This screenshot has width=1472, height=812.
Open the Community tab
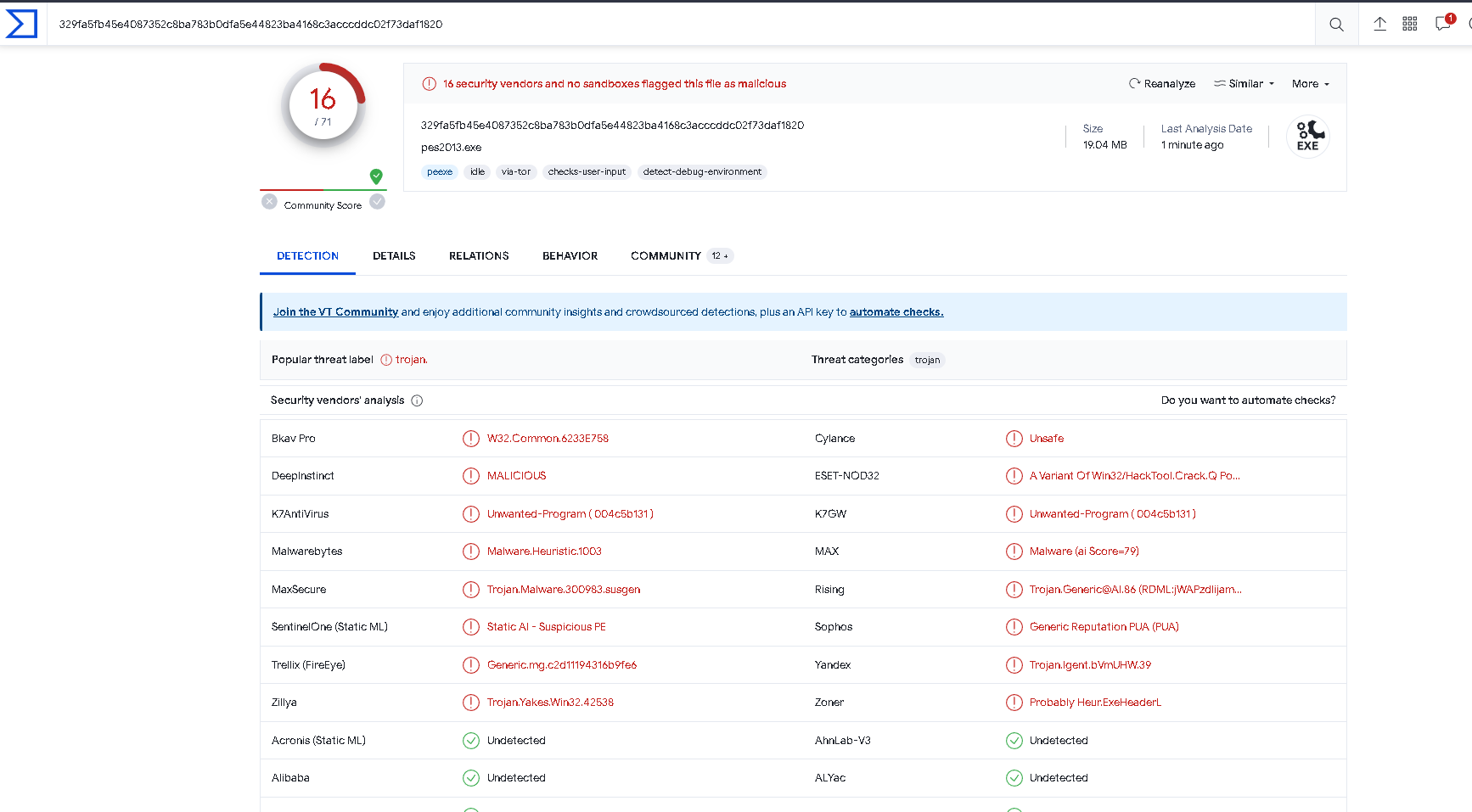[x=681, y=256]
